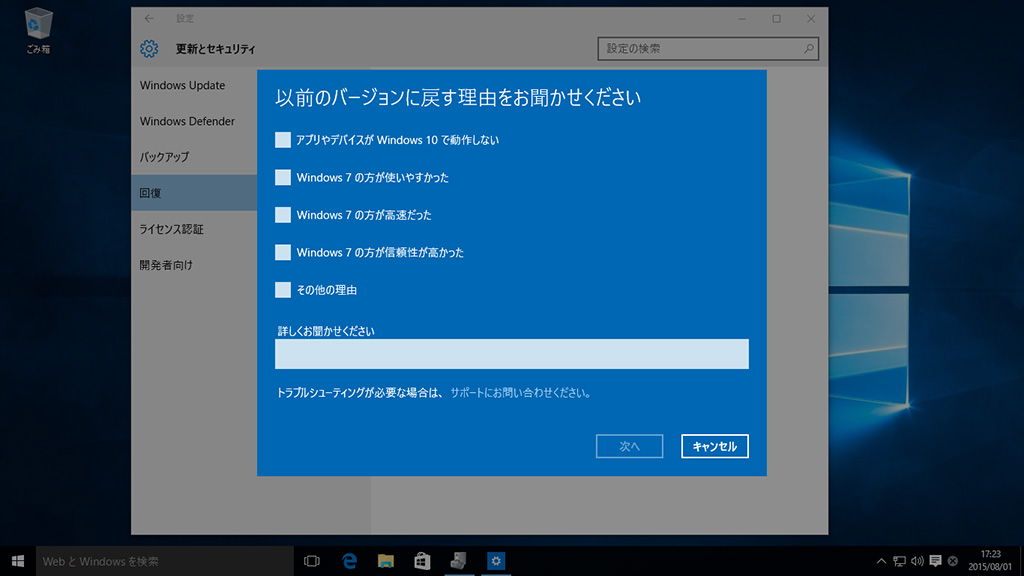
Task: Check 'Windows 7 の方が使いやすかった' box
Action: pos(283,178)
